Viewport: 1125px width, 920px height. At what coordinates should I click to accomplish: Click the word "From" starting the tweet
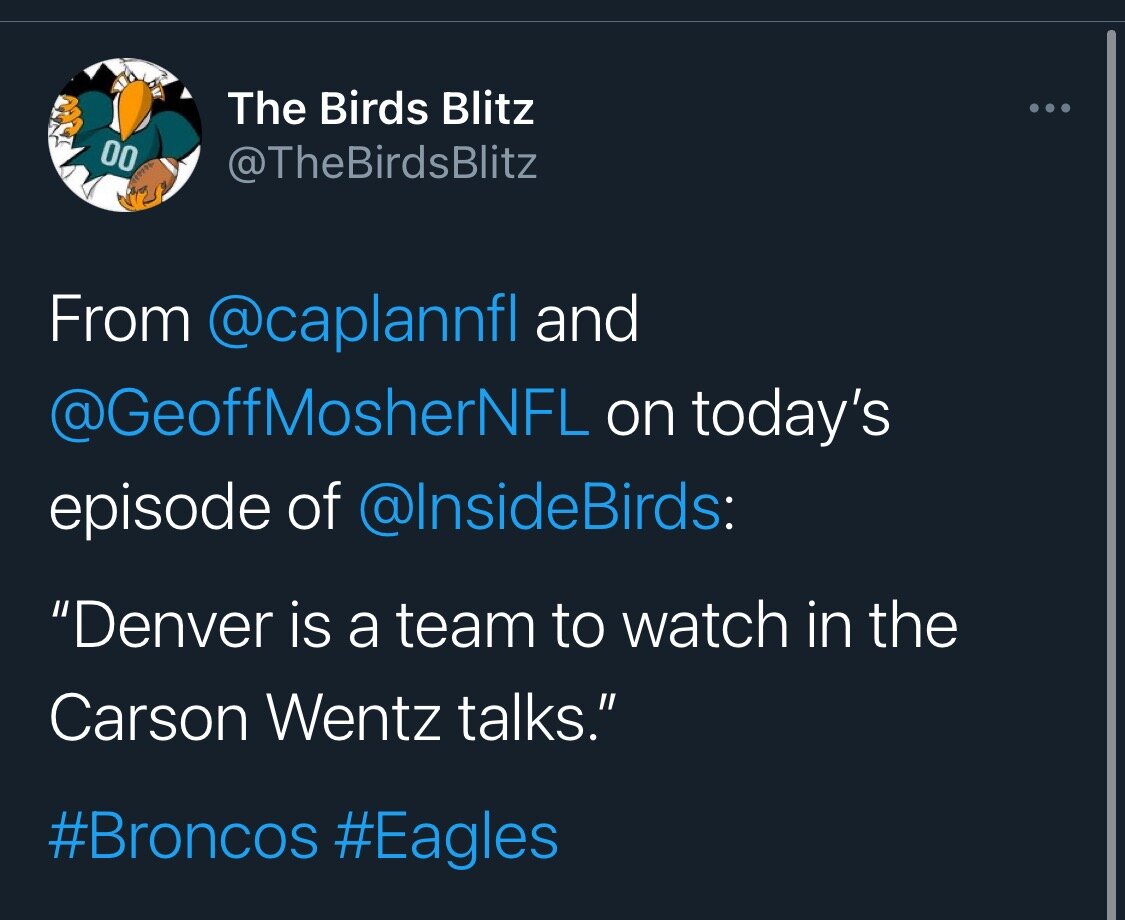tap(119, 321)
